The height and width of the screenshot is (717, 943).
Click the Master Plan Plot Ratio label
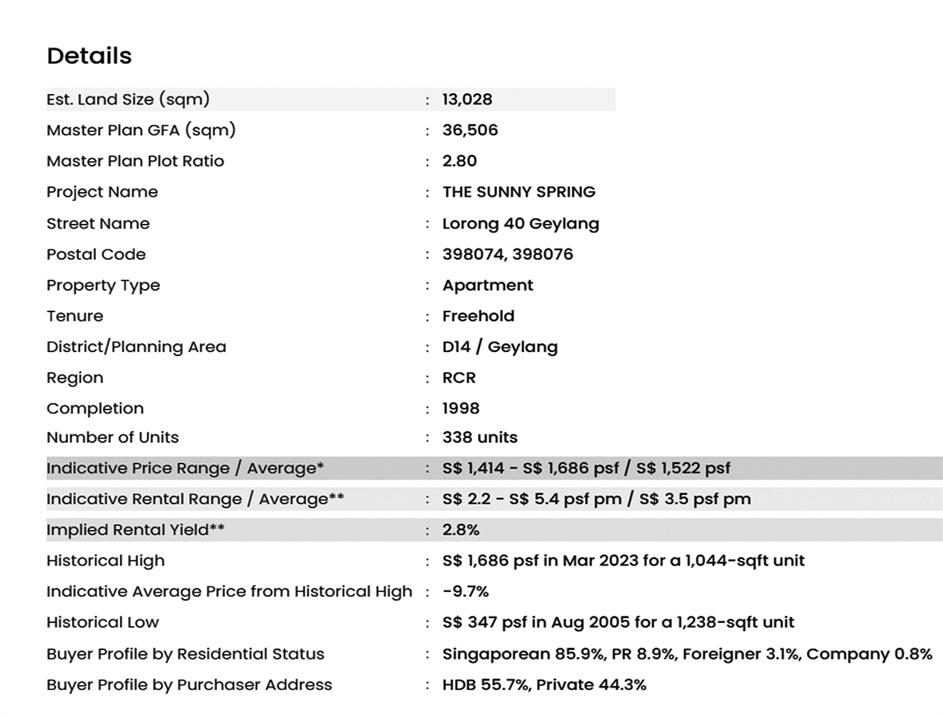tap(135, 161)
